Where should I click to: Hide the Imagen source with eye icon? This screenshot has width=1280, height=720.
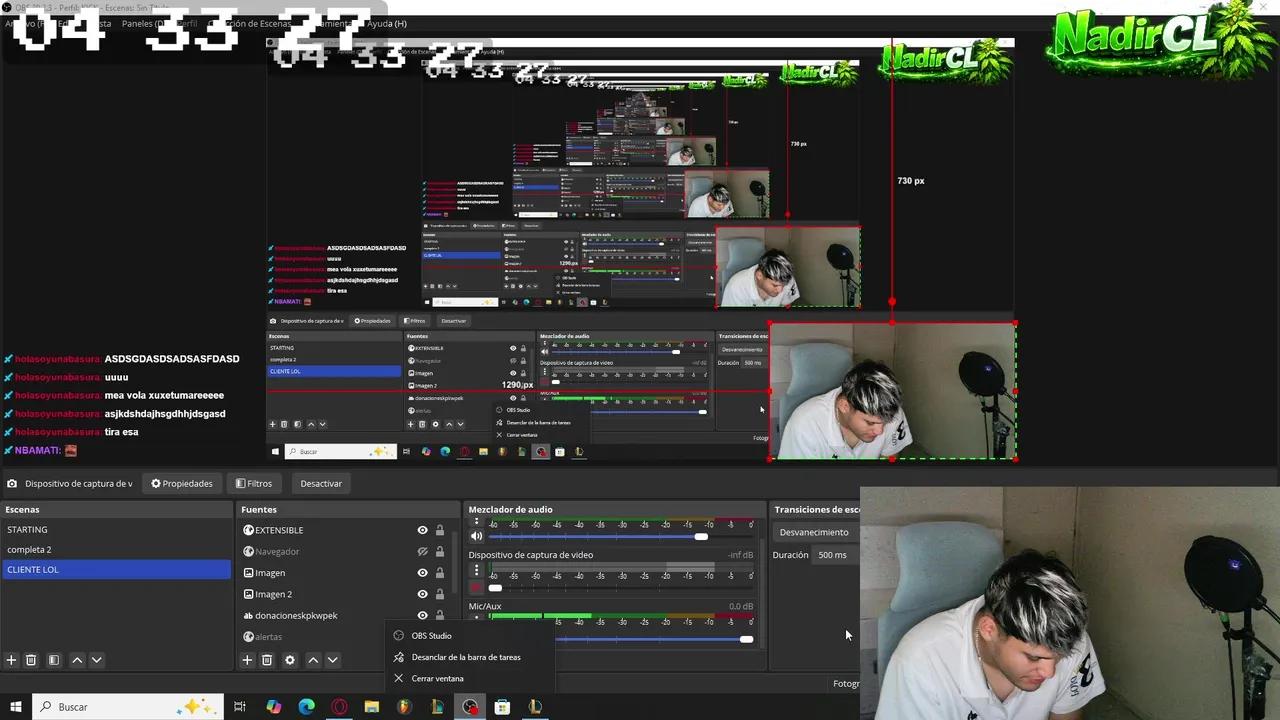click(x=422, y=573)
